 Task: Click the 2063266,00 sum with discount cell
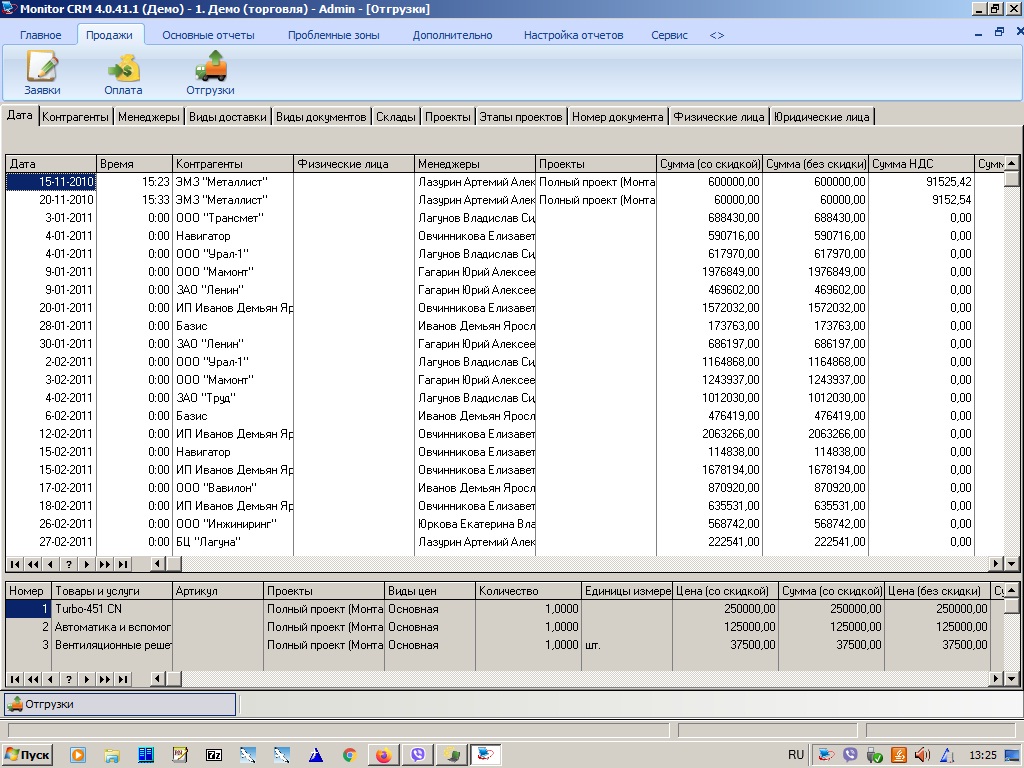(x=709, y=434)
